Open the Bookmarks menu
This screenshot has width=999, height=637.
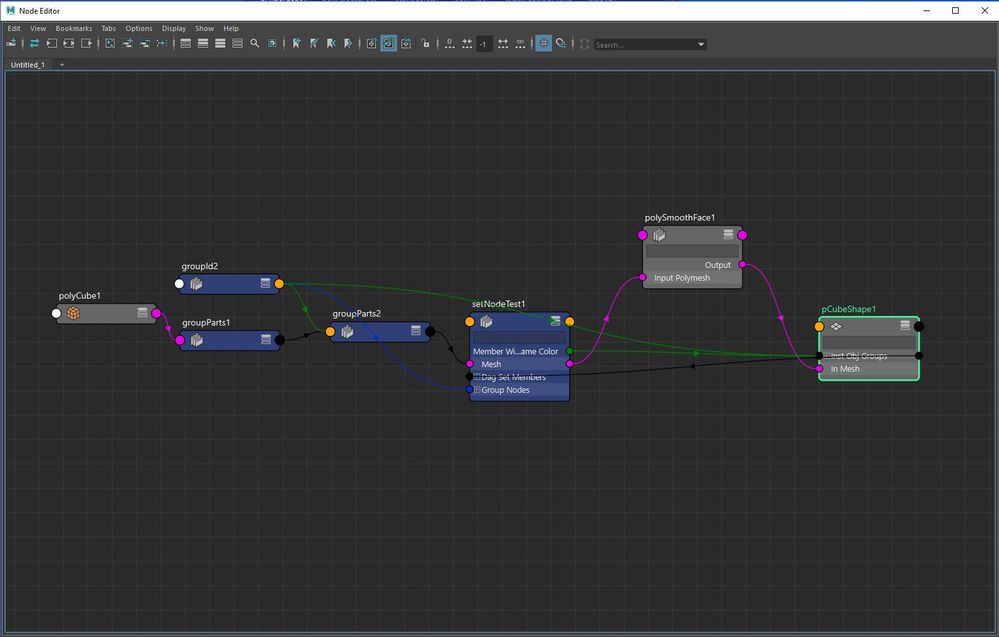[74, 28]
